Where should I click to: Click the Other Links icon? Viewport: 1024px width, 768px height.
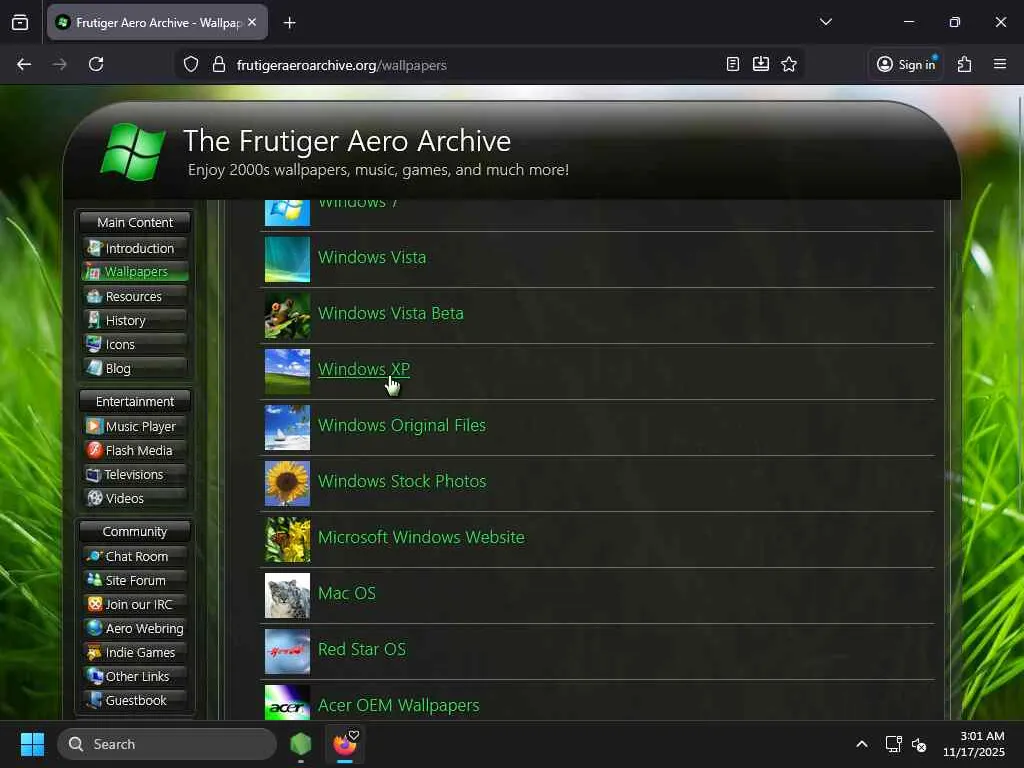95,676
